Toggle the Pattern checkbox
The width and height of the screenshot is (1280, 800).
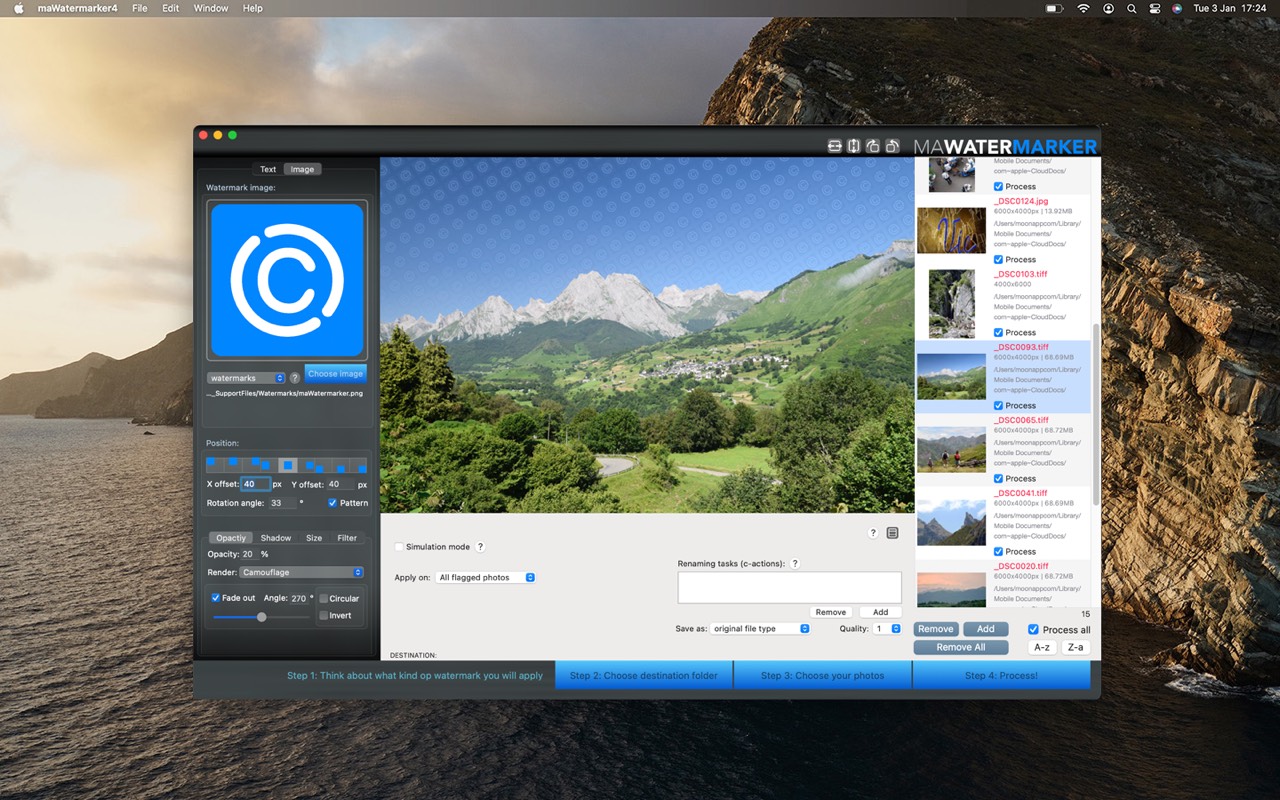click(x=332, y=503)
